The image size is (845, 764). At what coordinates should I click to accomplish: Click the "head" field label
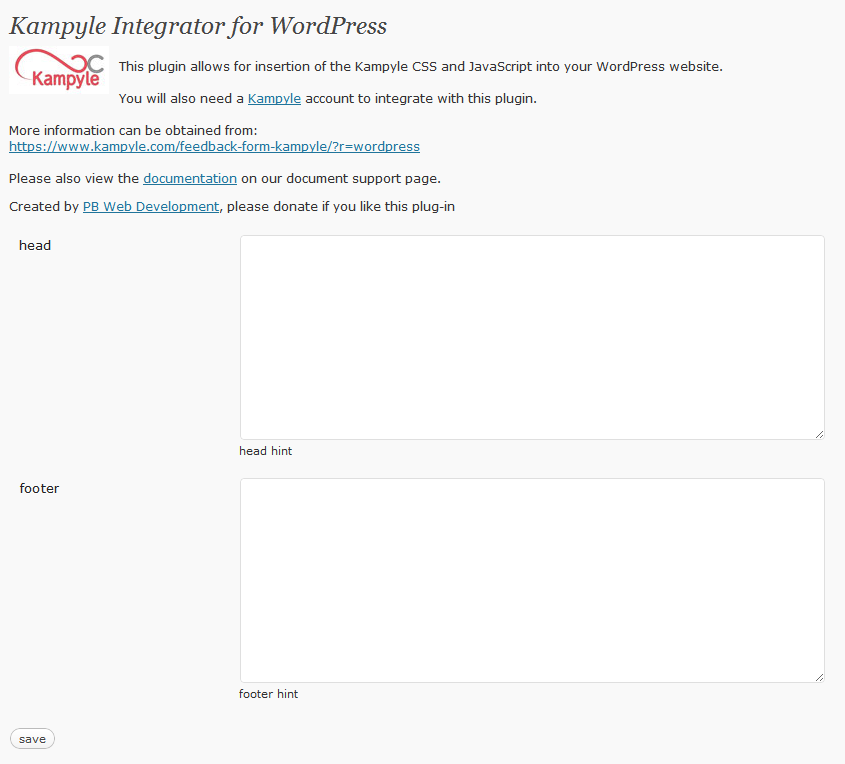35,245
